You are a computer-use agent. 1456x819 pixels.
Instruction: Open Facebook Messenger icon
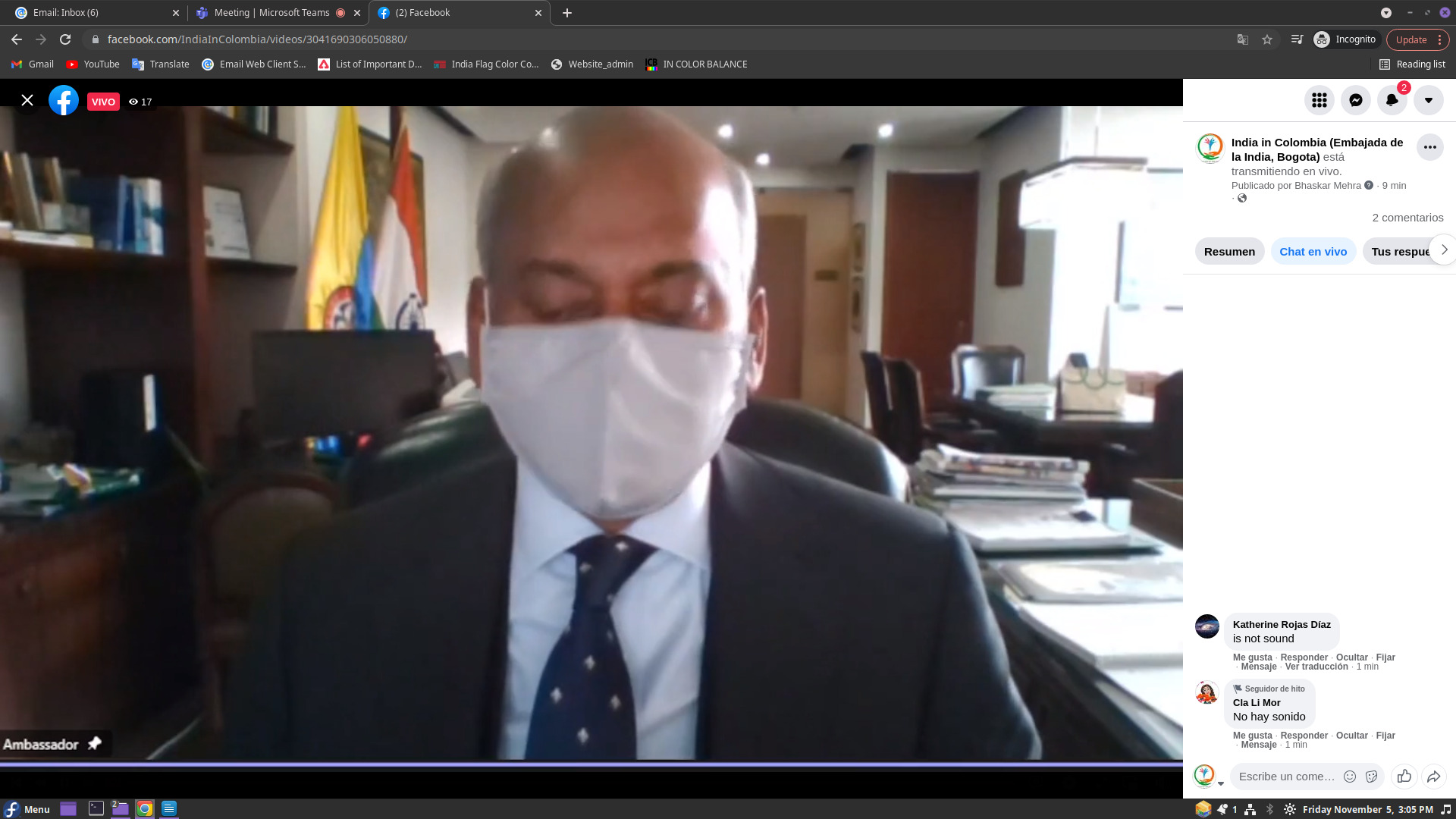point(1355,100)
